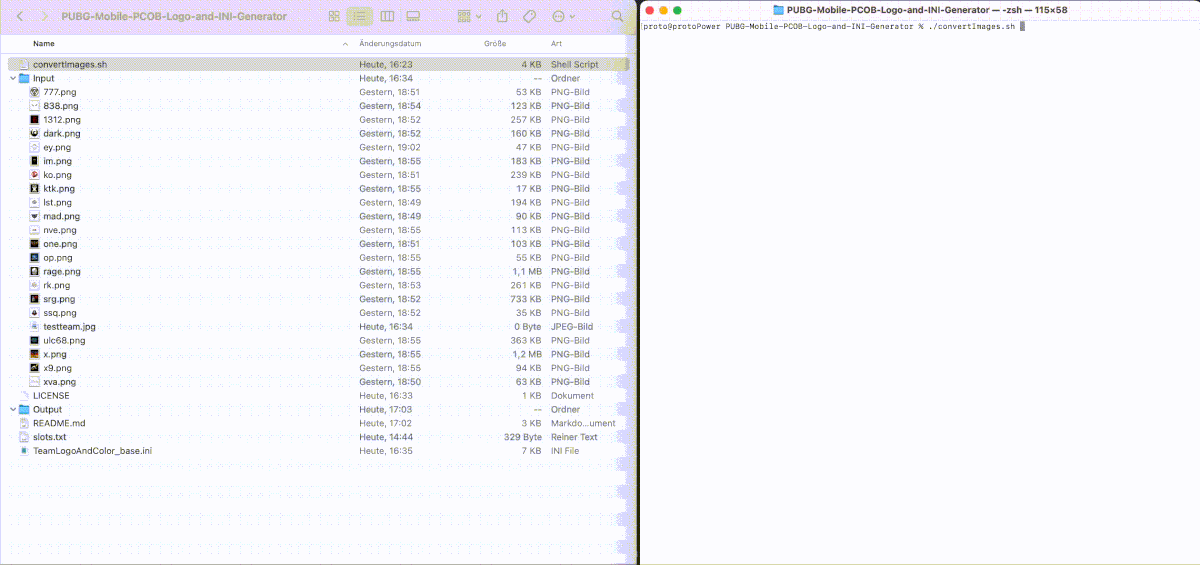Viewport: 1200px width, 565px height.
Task: Select the ko.png thumbnail icon
Action: 35,174
